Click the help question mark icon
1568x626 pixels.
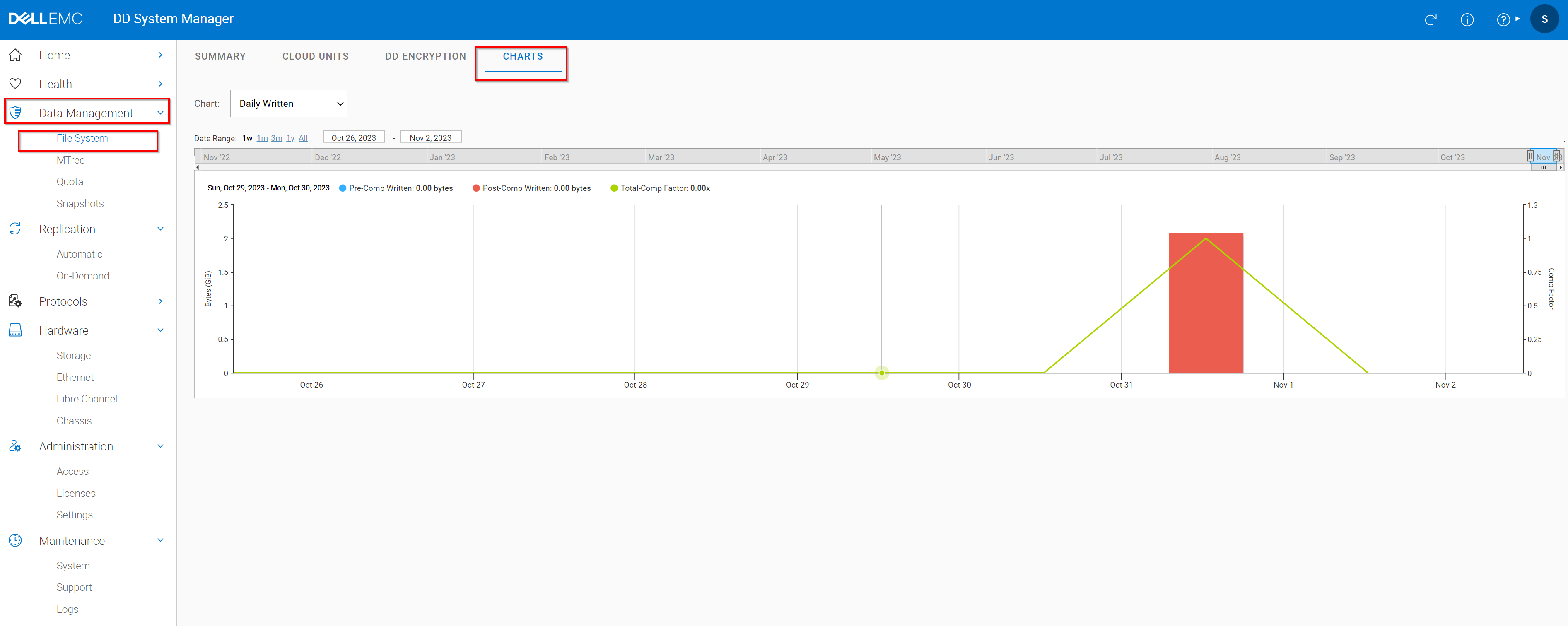tap(1503, 19)
